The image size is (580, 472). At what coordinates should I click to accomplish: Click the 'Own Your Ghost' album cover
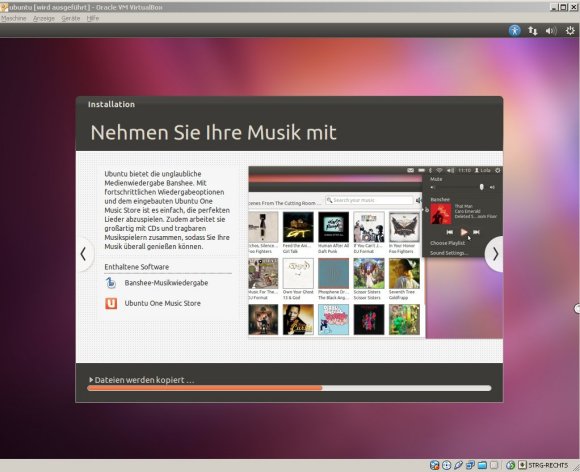click(298, 273)
